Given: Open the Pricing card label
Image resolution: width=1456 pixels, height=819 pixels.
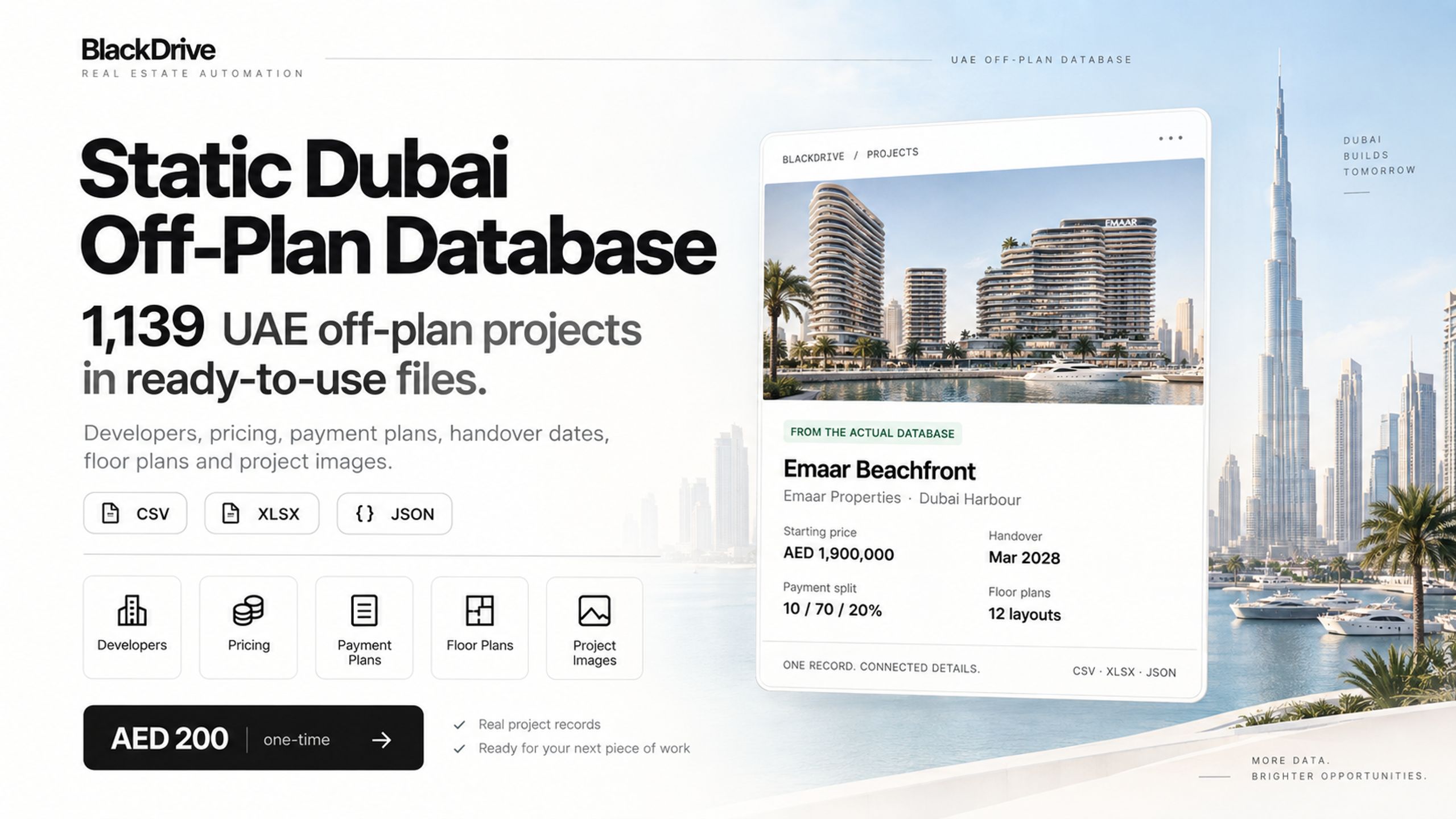Looking at the screenshot, I should pyautogui.click(x=249, y=645).
